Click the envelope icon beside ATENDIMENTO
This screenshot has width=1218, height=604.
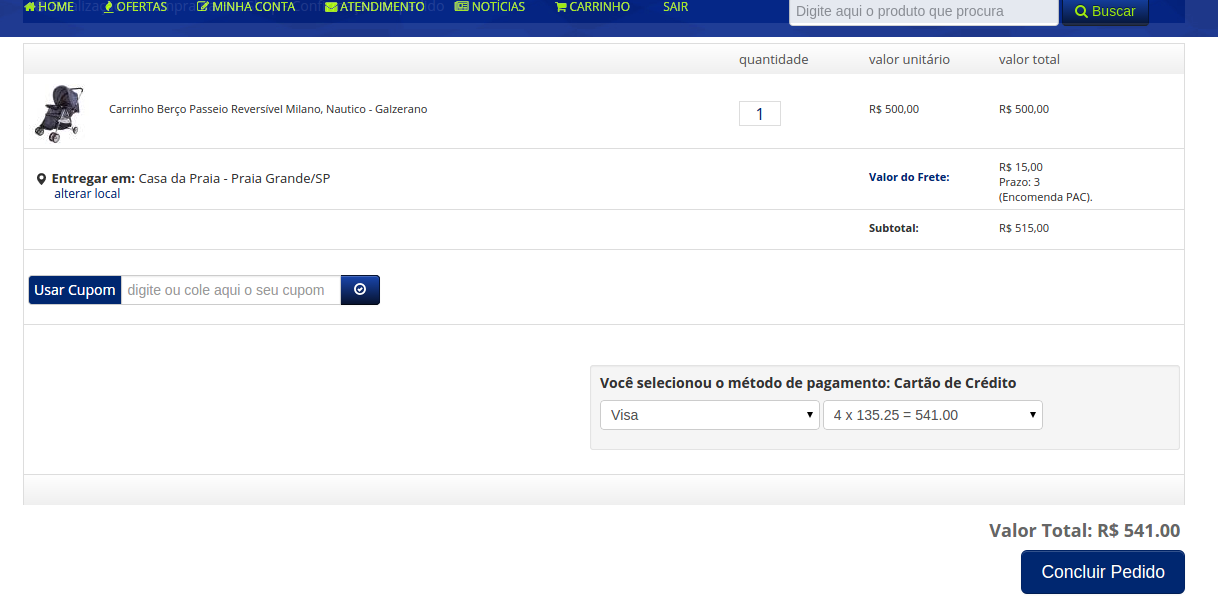tap(331, 7)
